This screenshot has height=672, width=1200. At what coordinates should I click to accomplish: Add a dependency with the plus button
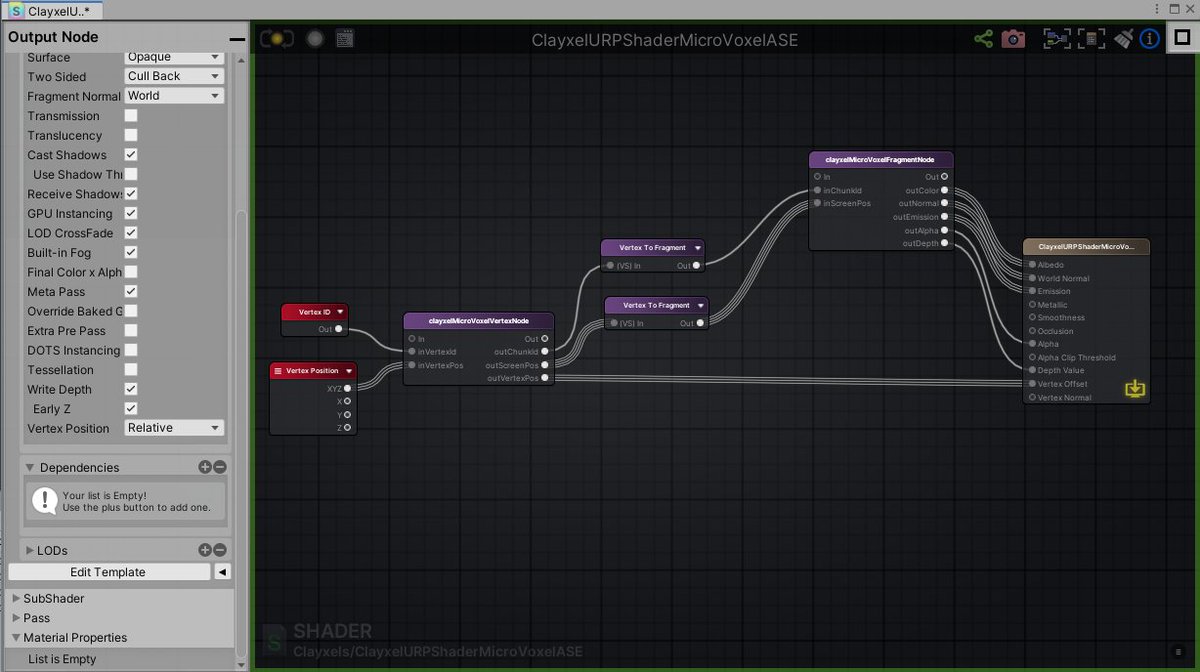207,466
